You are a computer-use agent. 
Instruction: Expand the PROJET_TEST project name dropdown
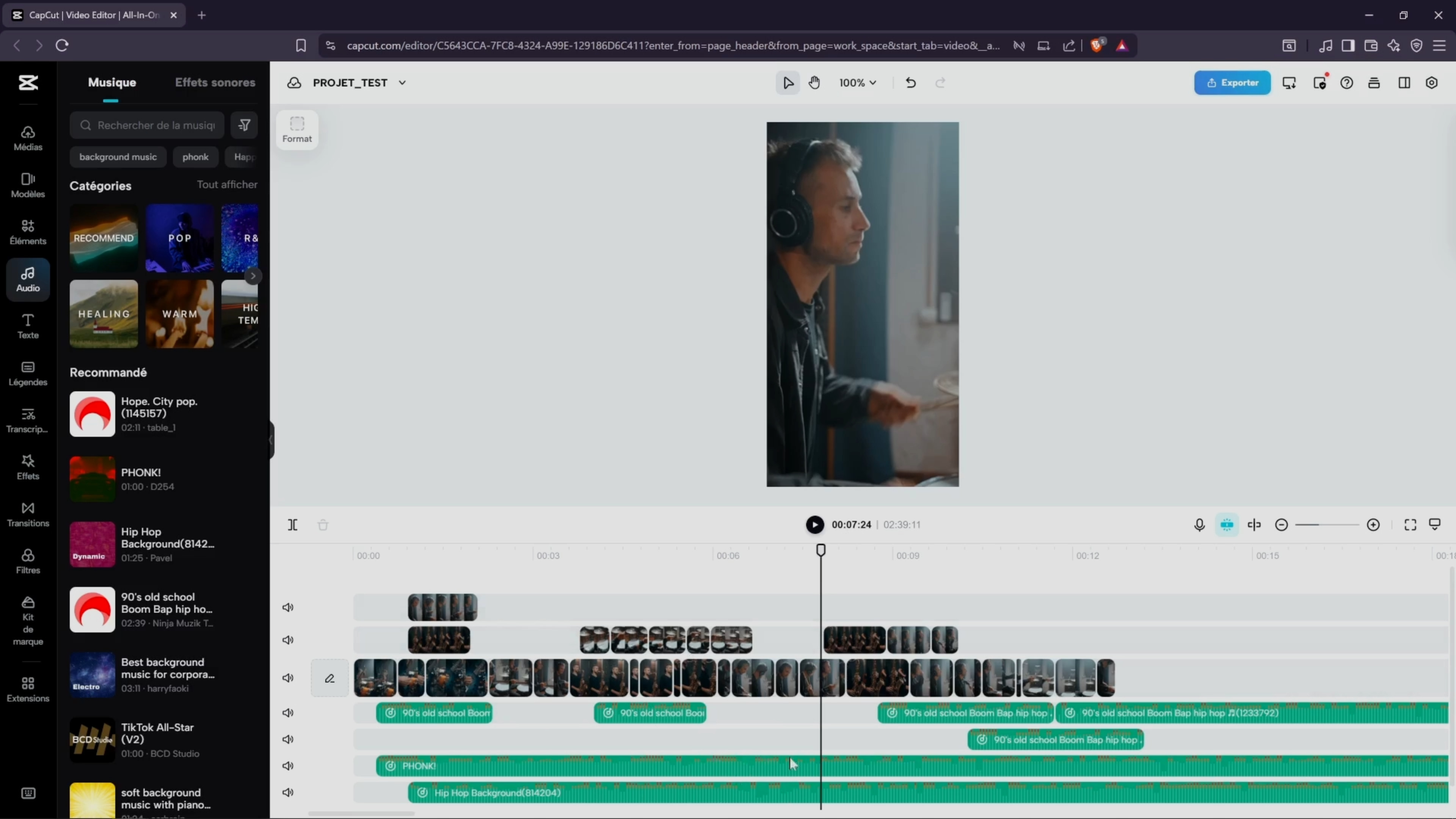[402, 83]
